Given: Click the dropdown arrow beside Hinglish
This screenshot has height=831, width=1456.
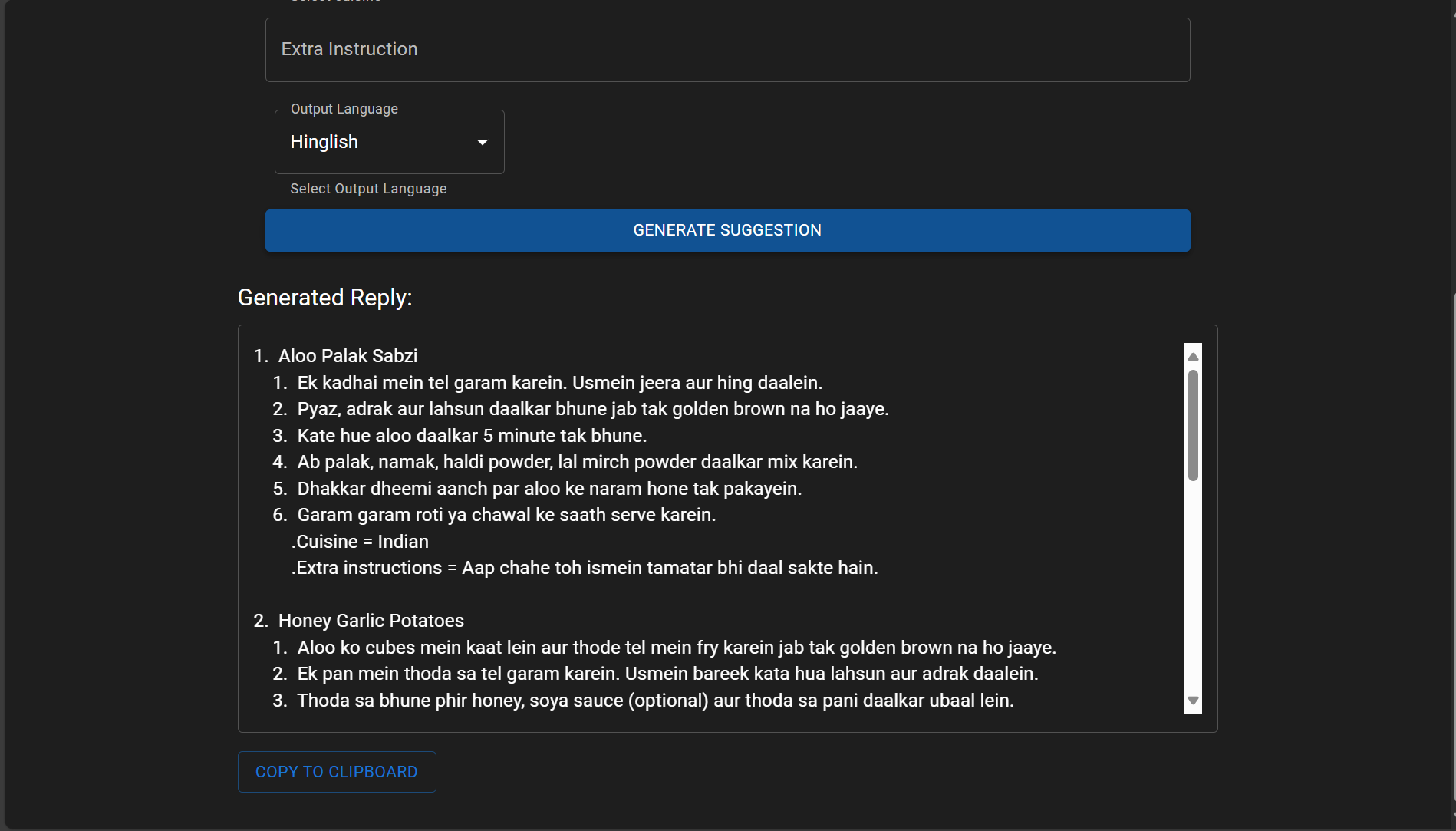Looking at the screenshot, I should pyautogui.click(x=482, y=142).
